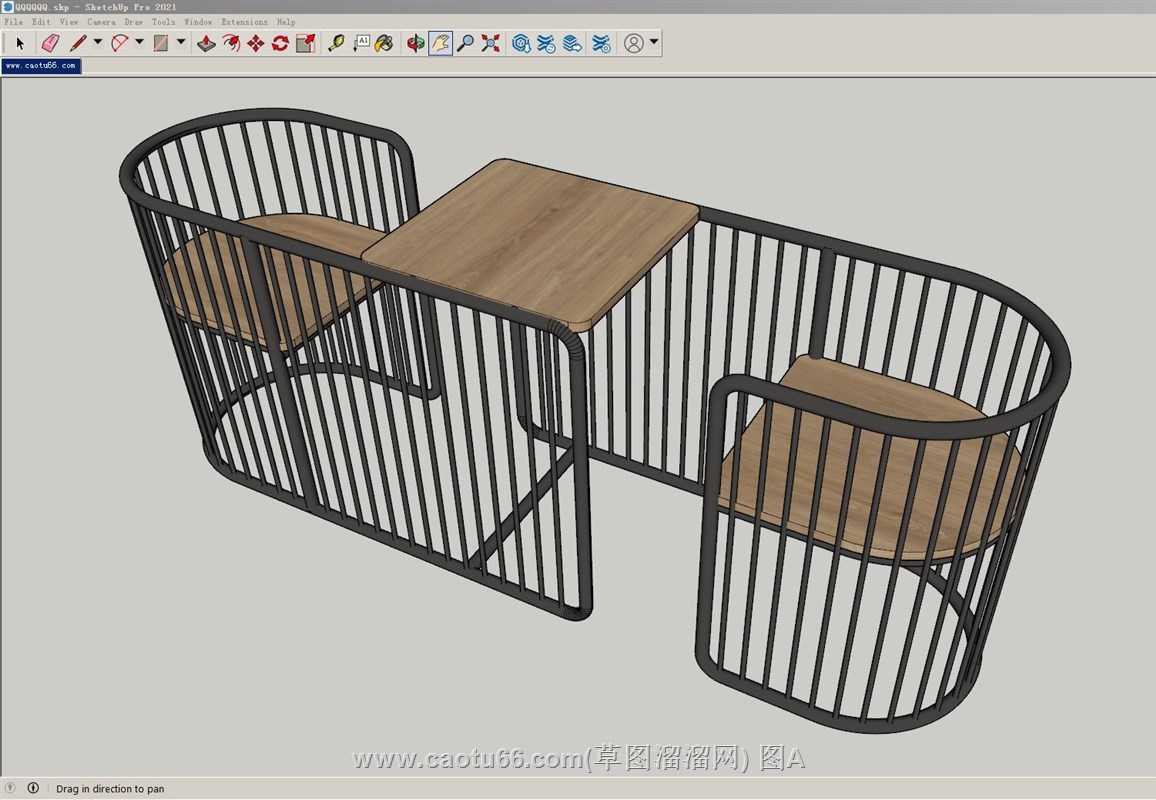Pick the Push/Pull tool
The image size is (1156, 800).
pos(206,43)
